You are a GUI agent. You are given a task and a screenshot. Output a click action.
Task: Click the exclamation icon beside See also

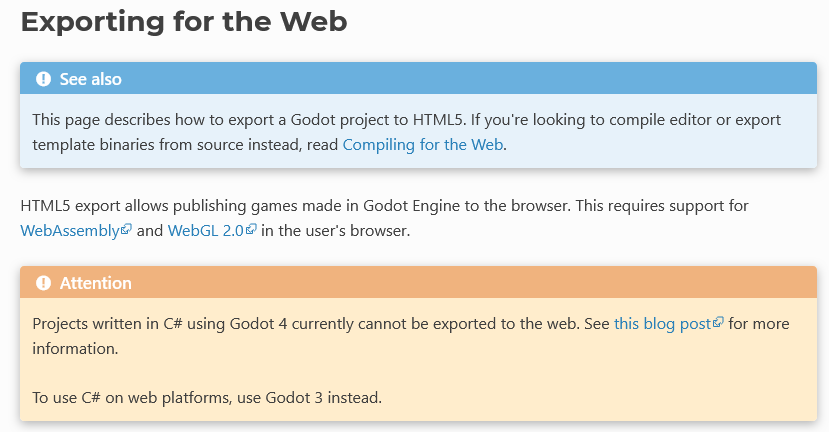click(x=43, y=79)
